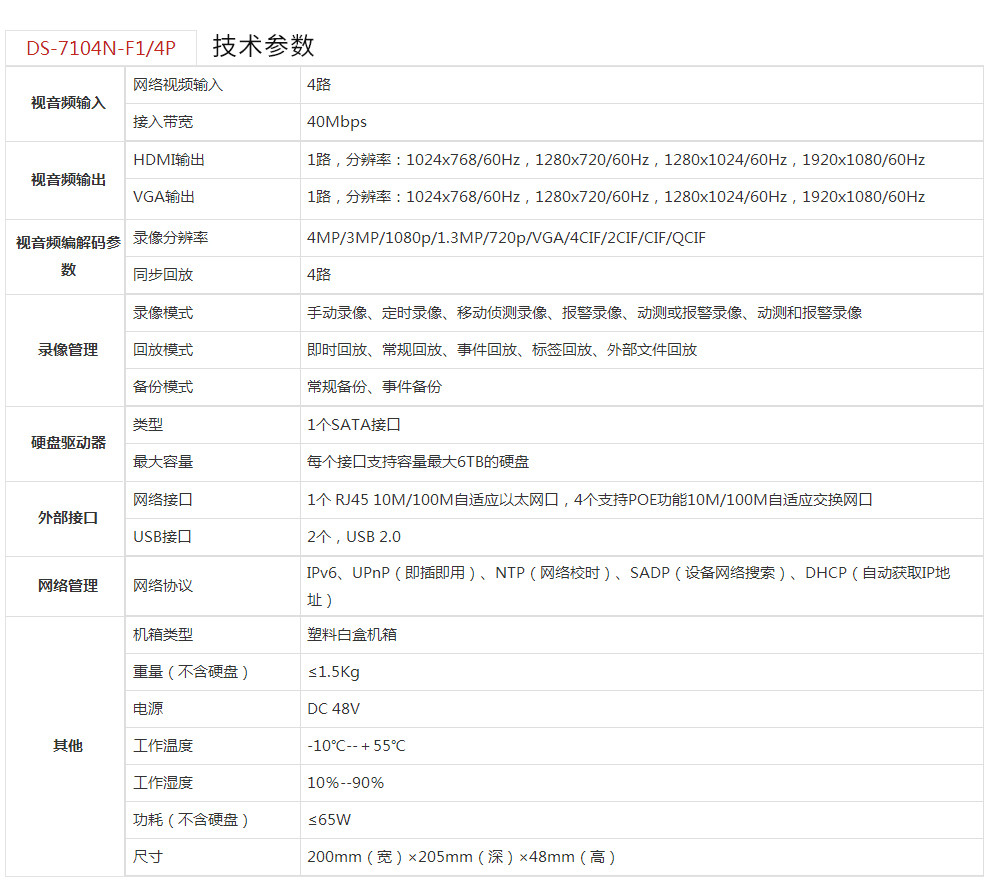The width and height of the screenshot is (990, 894).
Task: Select the 1个 RJ45 10M/100M network port value
Action: pos(590,500)
